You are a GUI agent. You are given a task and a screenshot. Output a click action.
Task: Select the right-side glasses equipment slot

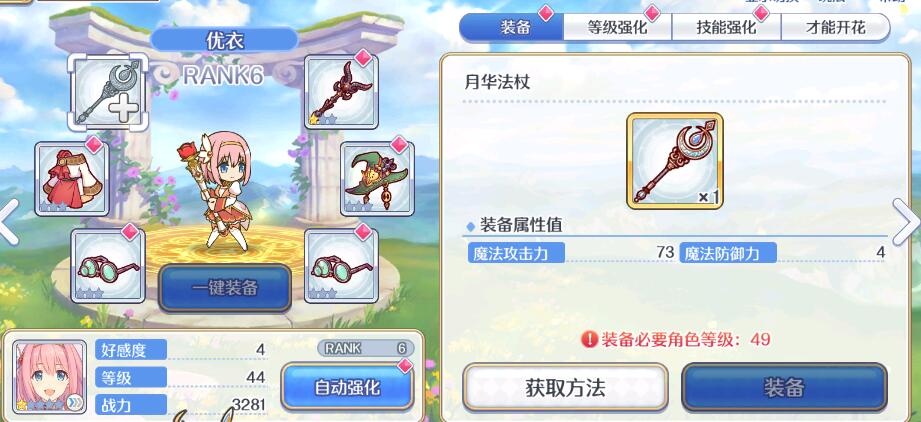click(341, 266)
